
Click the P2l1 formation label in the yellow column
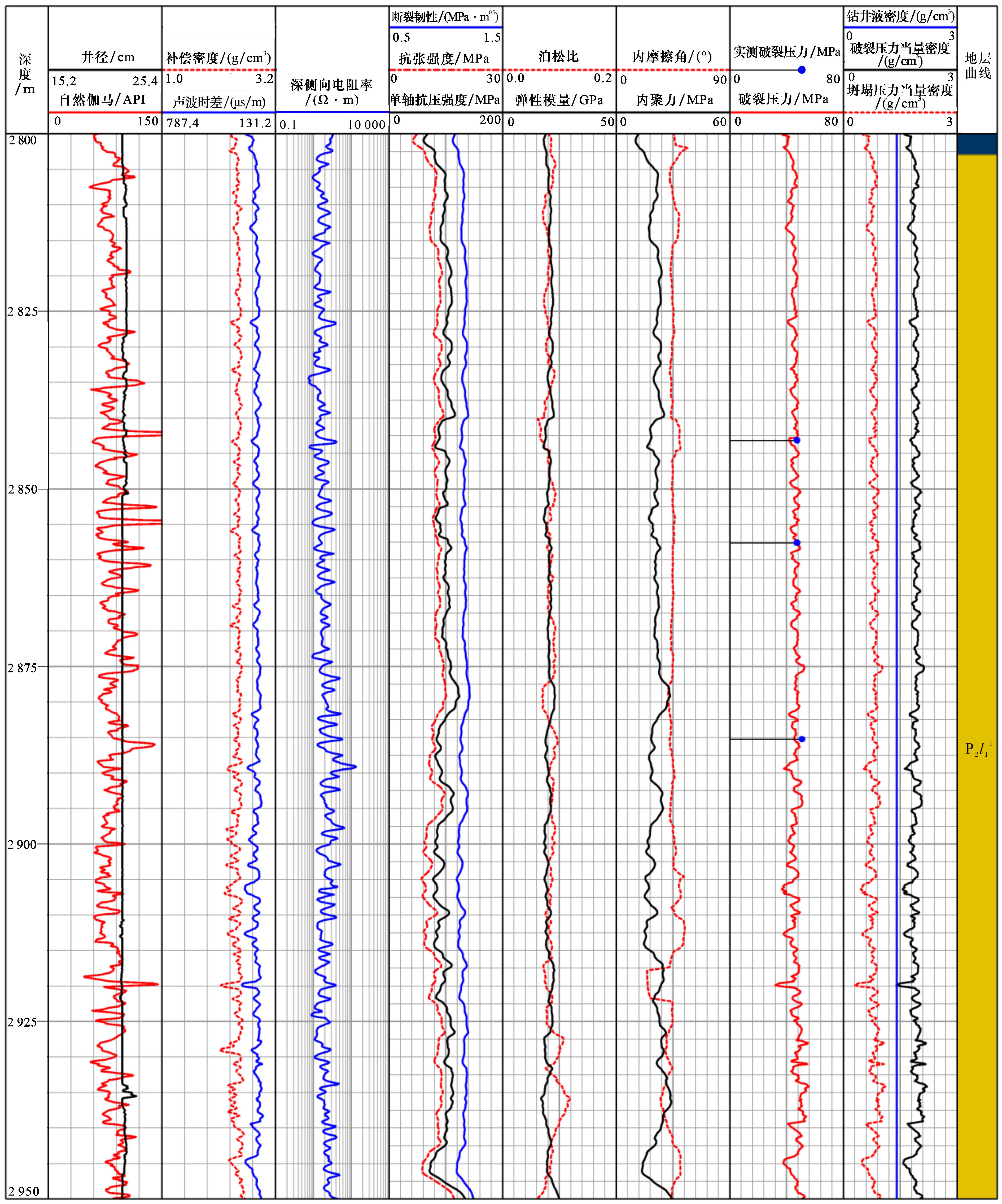tap(978, 749)
